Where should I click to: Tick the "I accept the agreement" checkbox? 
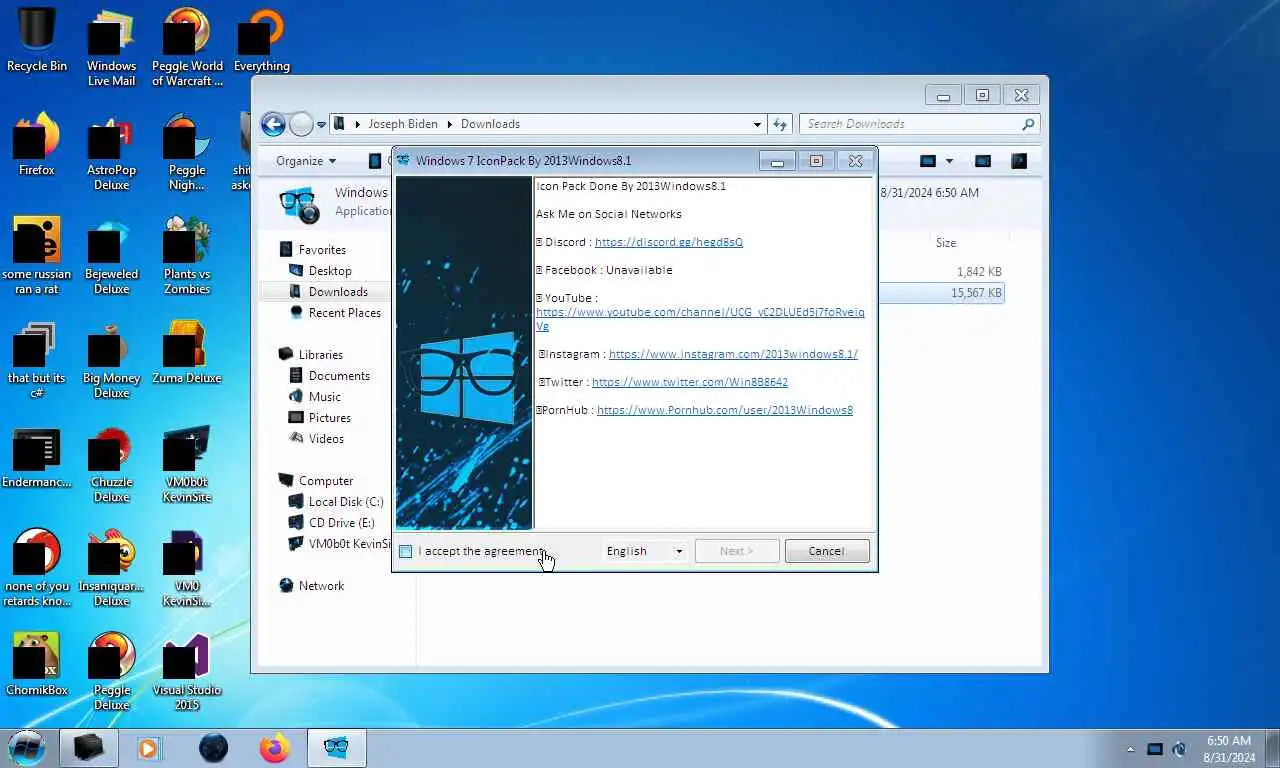pyautogui.click(x=405, y=552)
